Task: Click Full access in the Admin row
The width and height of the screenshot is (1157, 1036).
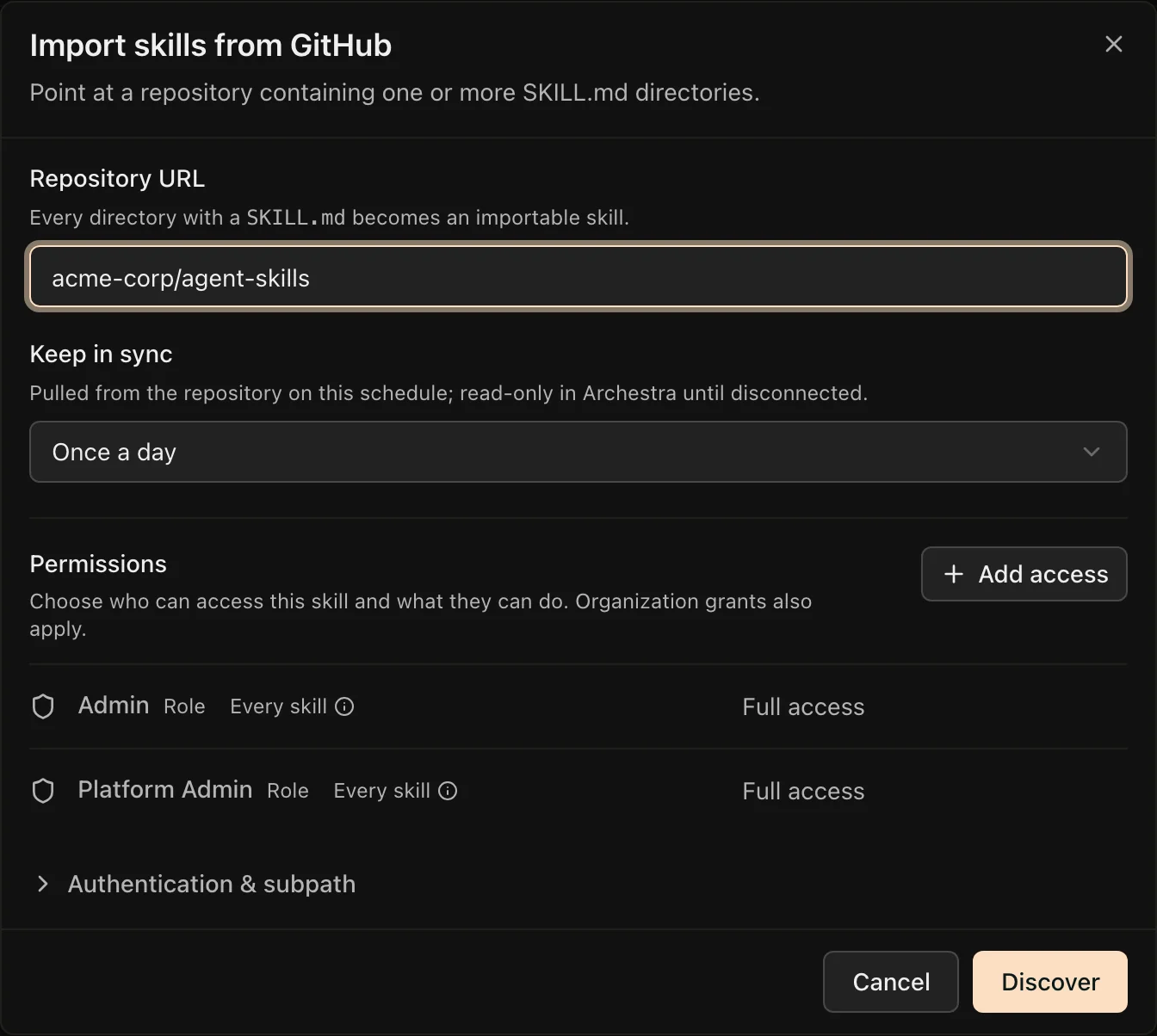Action: point(803,706)
